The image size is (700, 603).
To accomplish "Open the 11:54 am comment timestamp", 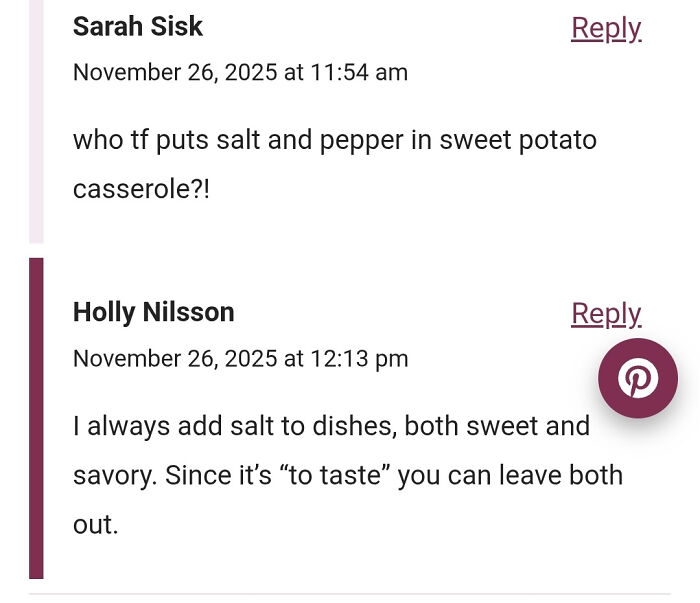I will [240, 72].
